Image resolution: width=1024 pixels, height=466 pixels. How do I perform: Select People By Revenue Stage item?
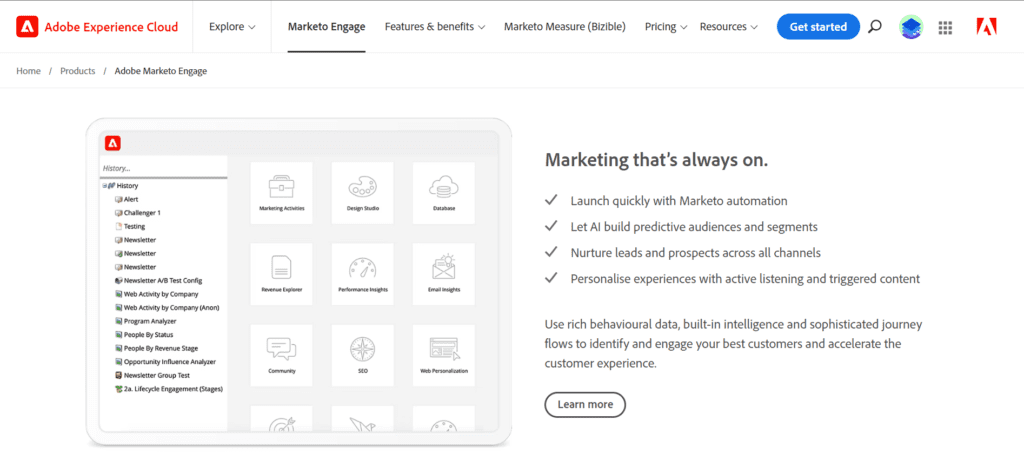click(x=157, y=349)
